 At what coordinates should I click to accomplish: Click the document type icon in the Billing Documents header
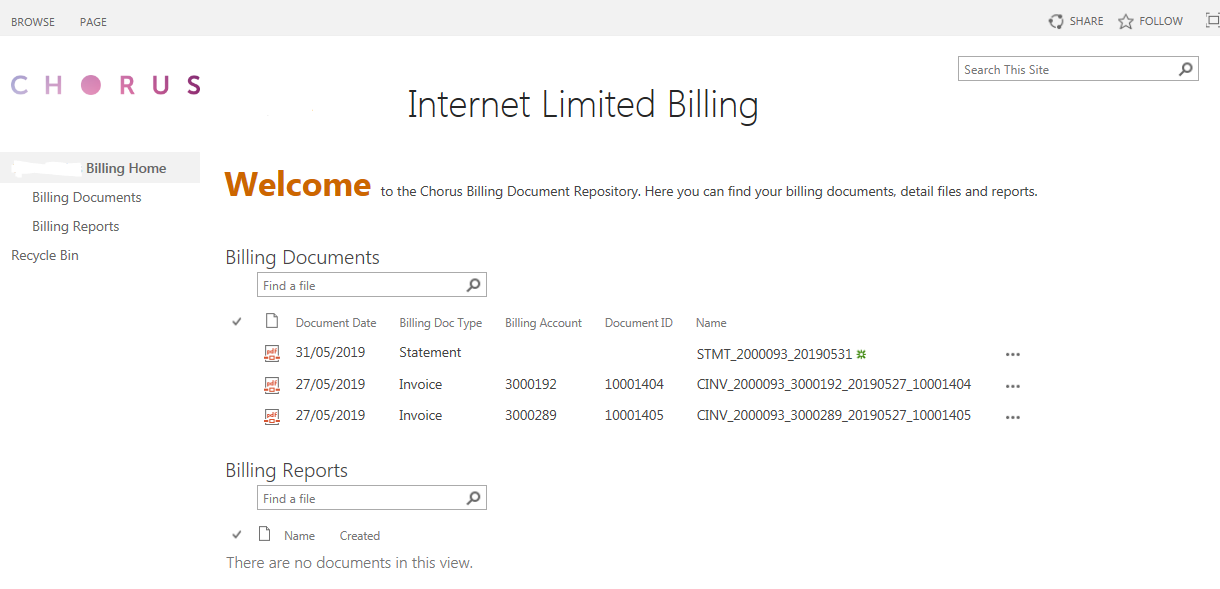pyautogui.click(x=271, y=321)
